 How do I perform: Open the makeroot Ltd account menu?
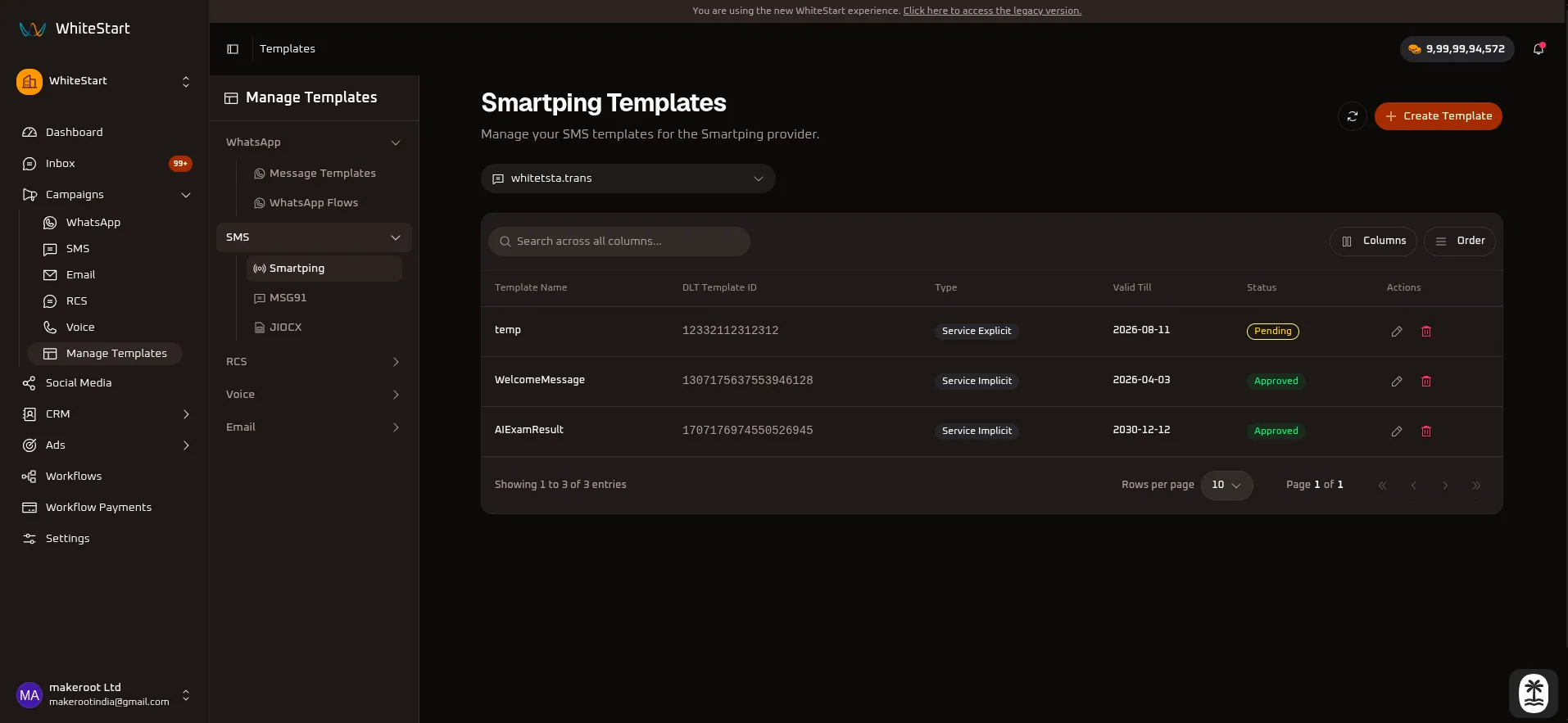[x=104, y=694]
